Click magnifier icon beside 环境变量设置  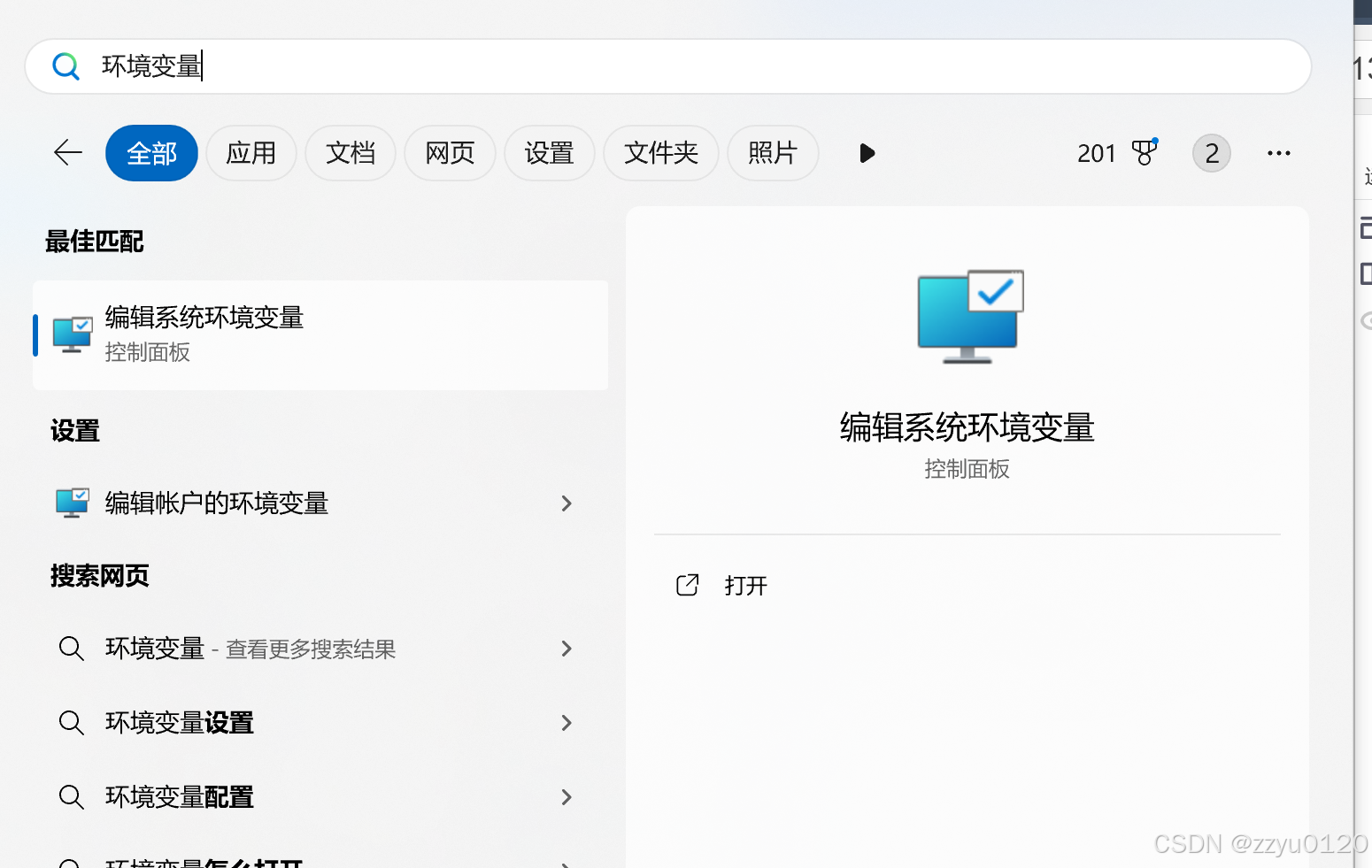tap(72, 723)
